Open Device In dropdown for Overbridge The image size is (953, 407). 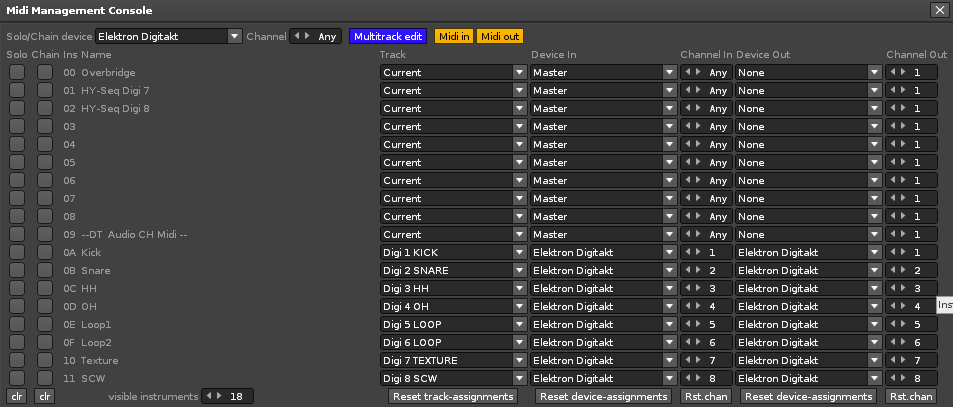tap(603, 72)
